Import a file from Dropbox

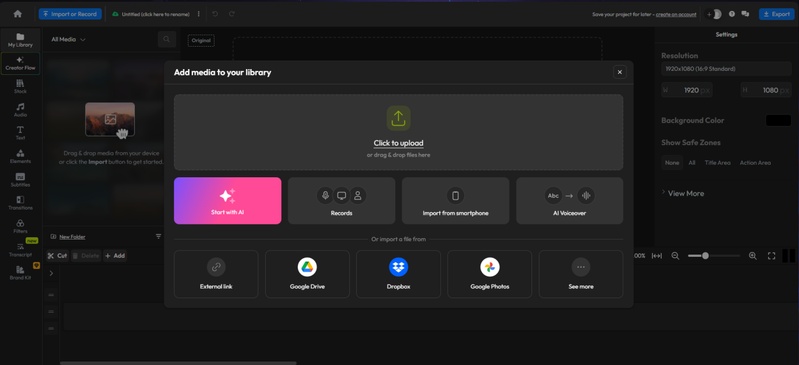click(398, 274)
